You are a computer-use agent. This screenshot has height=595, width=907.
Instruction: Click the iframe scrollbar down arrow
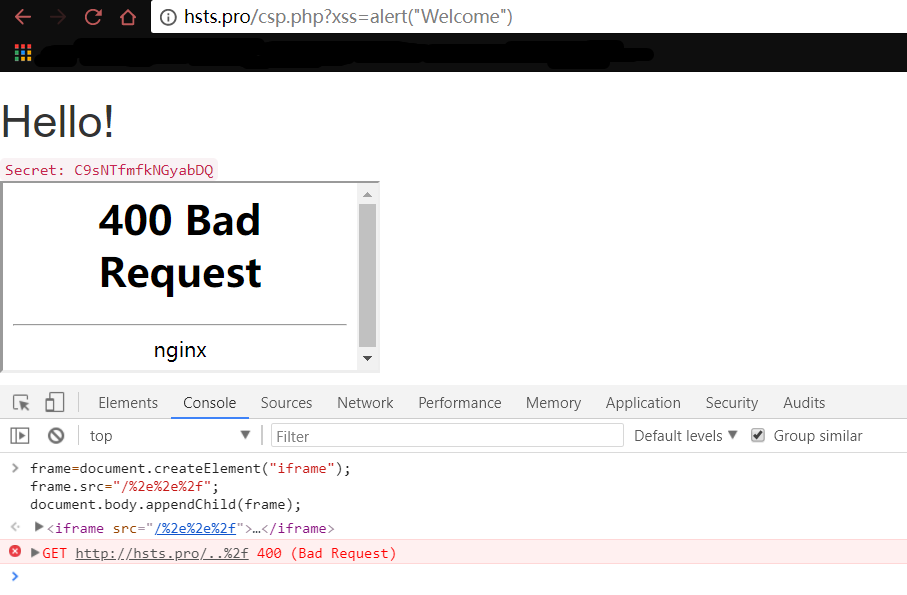pos(367,359)
